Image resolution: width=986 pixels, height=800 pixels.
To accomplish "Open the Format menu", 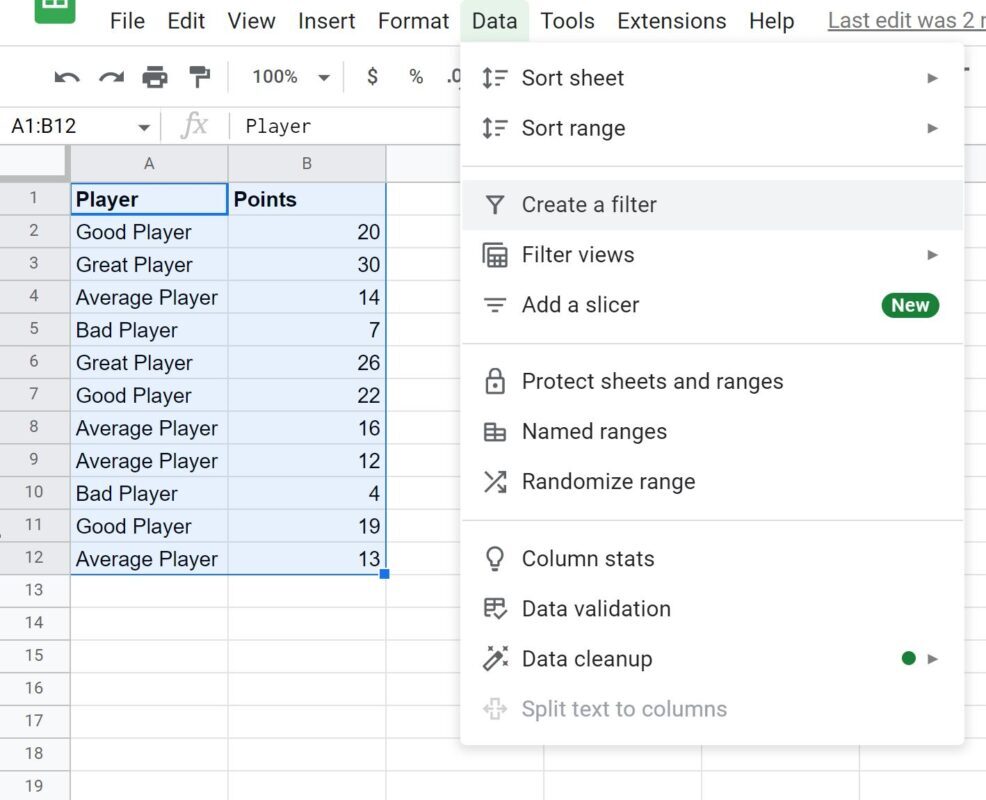I will [413, 21].
